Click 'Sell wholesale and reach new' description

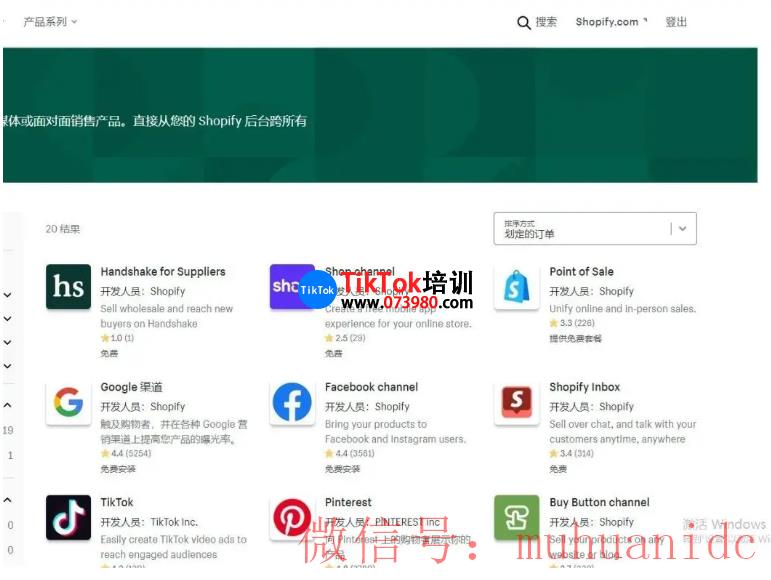point(167,309)
